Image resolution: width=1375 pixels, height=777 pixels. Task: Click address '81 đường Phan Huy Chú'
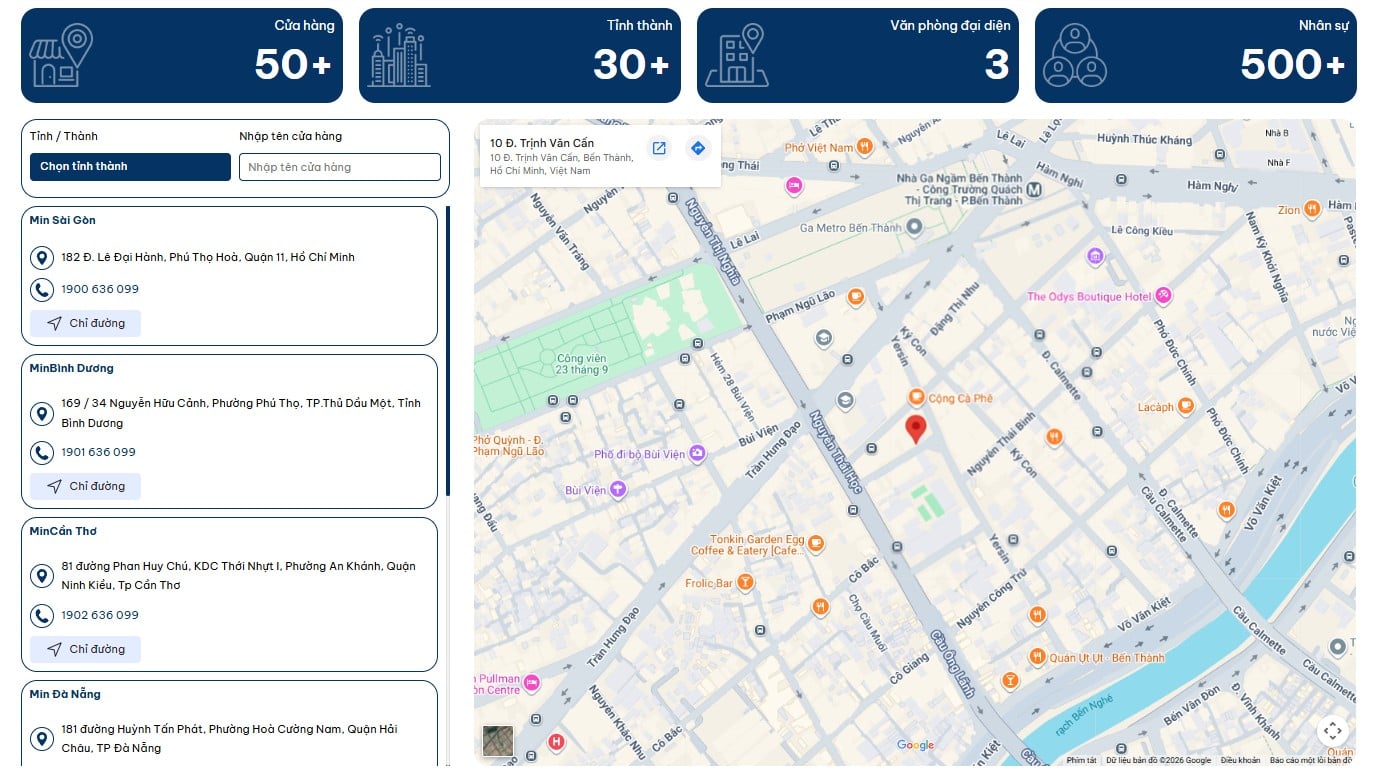tap(238, 575)
